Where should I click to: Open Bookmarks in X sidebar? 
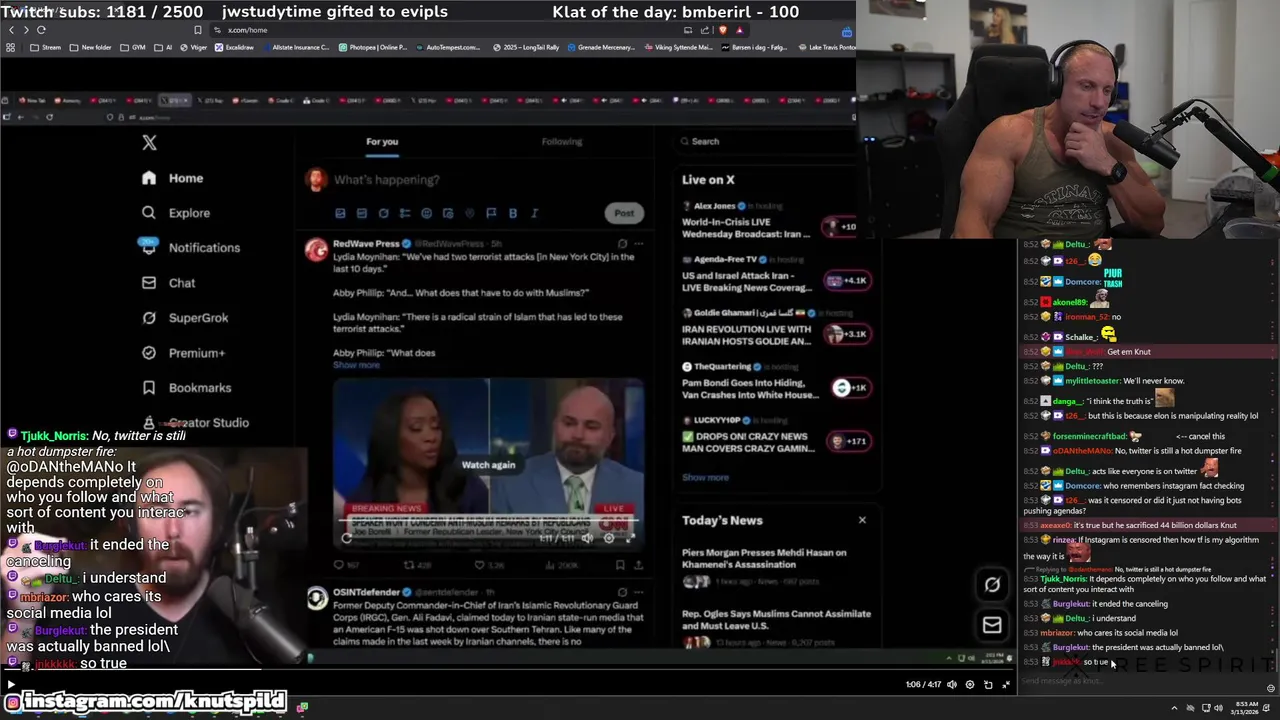pos(186,388)
